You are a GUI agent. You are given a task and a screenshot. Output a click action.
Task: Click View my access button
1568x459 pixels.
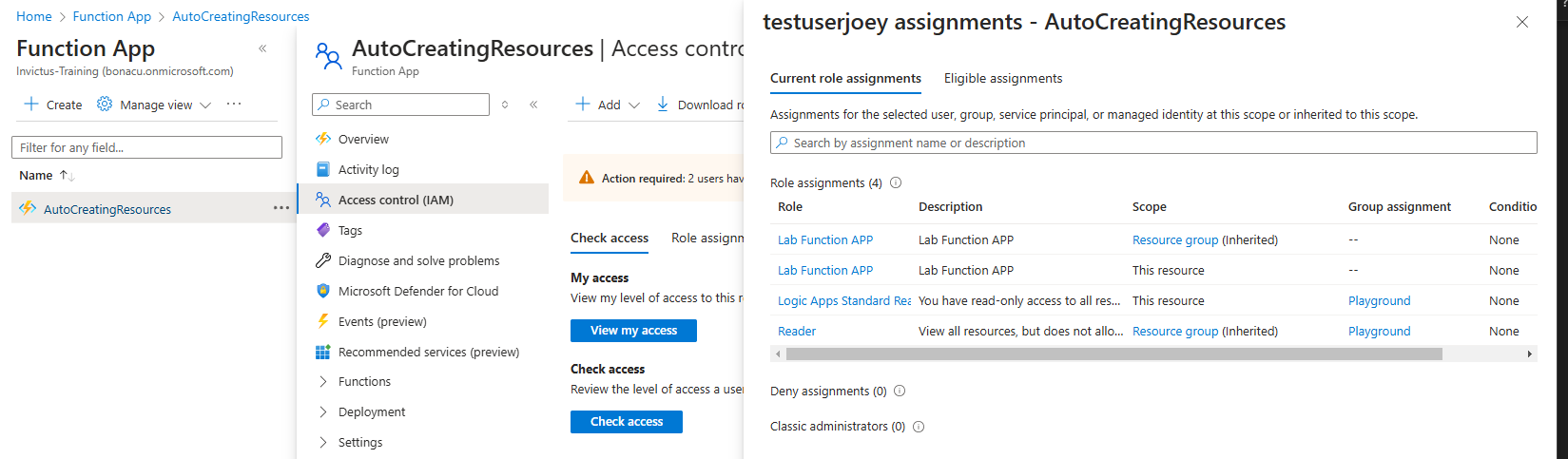pyautogui.click(x=633, y=330)
